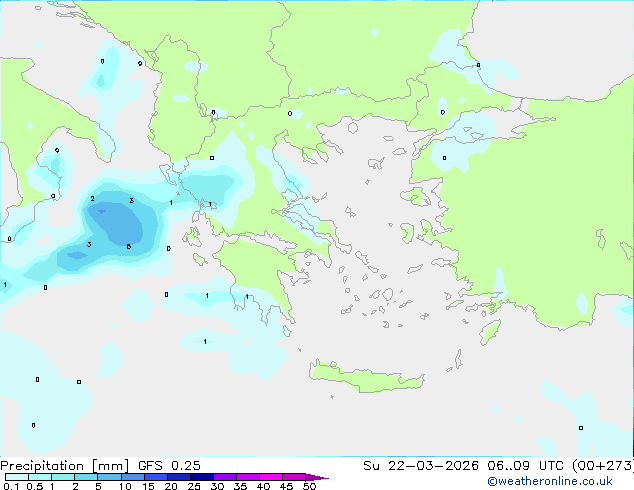Click the legend swatch between 2 and 5
The width and height of the screenshot is (634, 490).
coord(86,477)
